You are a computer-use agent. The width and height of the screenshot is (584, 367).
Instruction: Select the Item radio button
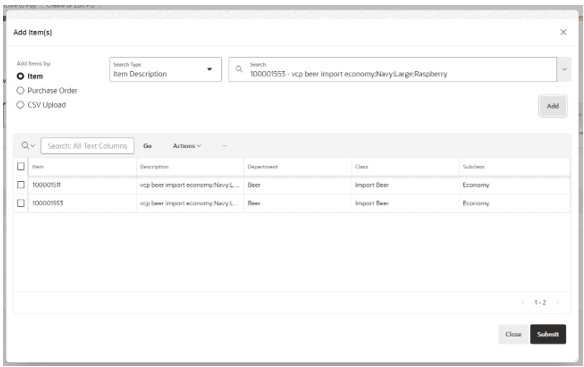[x=20, y=76]
